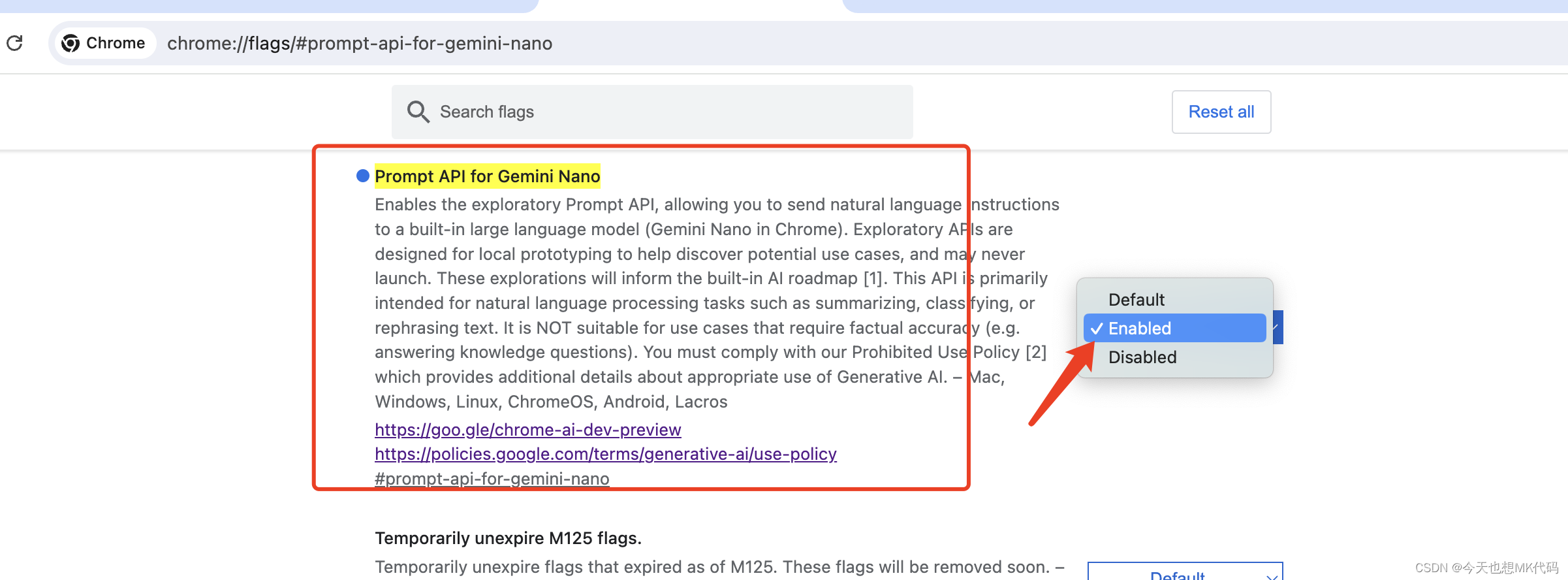Choose Enabled from the open dropdown
This screenshot has width=1568, height=580.
[1175, 328]
